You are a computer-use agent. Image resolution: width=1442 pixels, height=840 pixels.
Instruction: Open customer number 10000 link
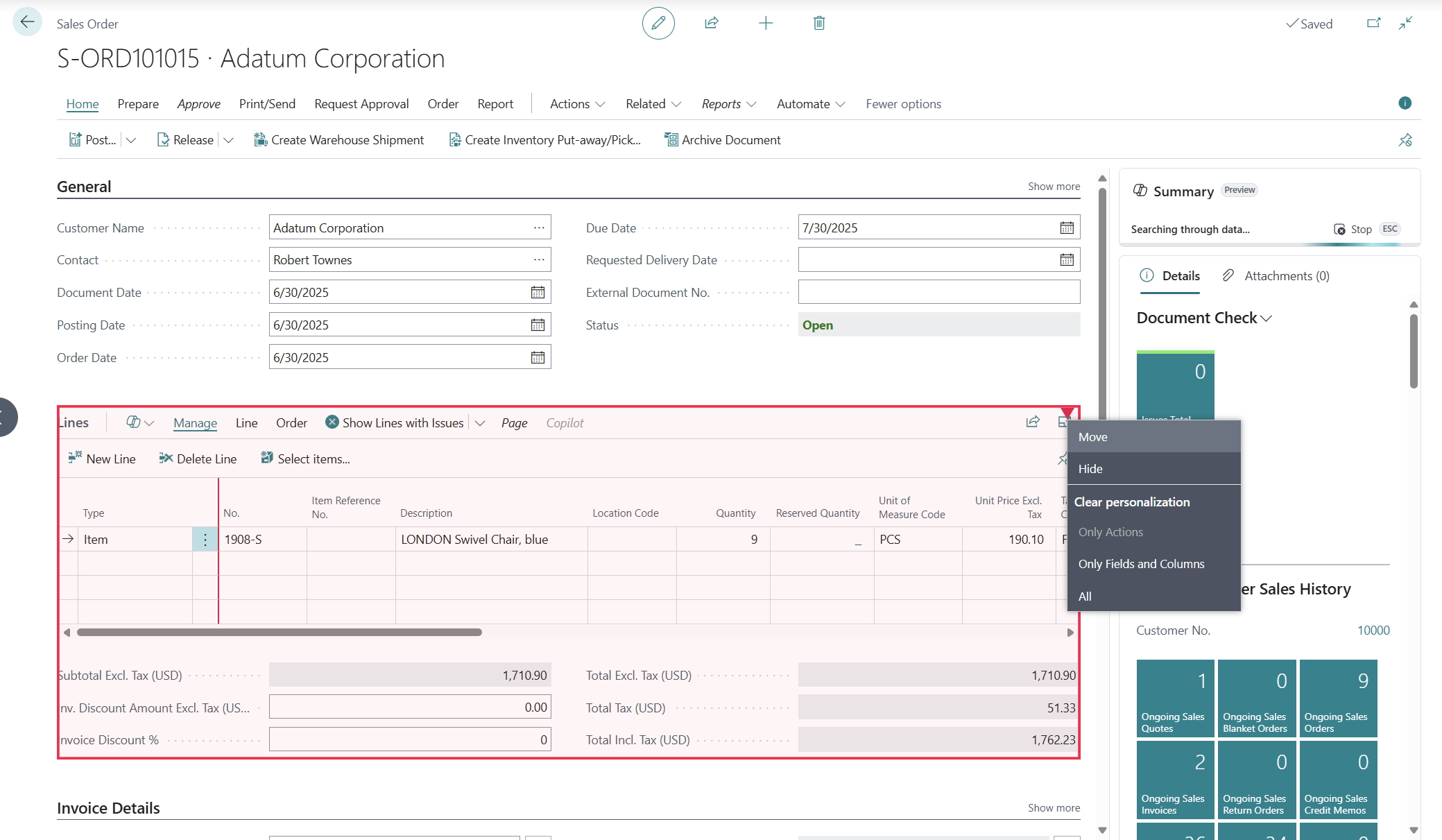1373,631
